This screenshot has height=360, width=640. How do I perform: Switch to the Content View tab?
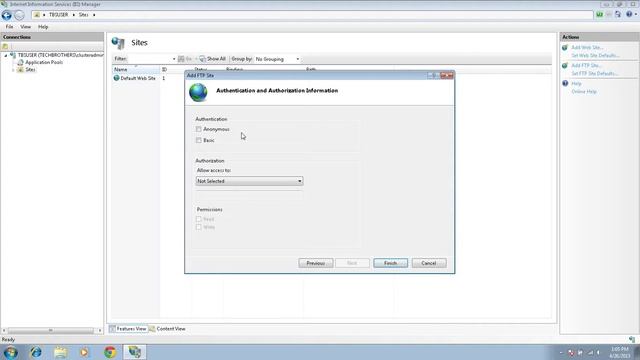point(167,329)
